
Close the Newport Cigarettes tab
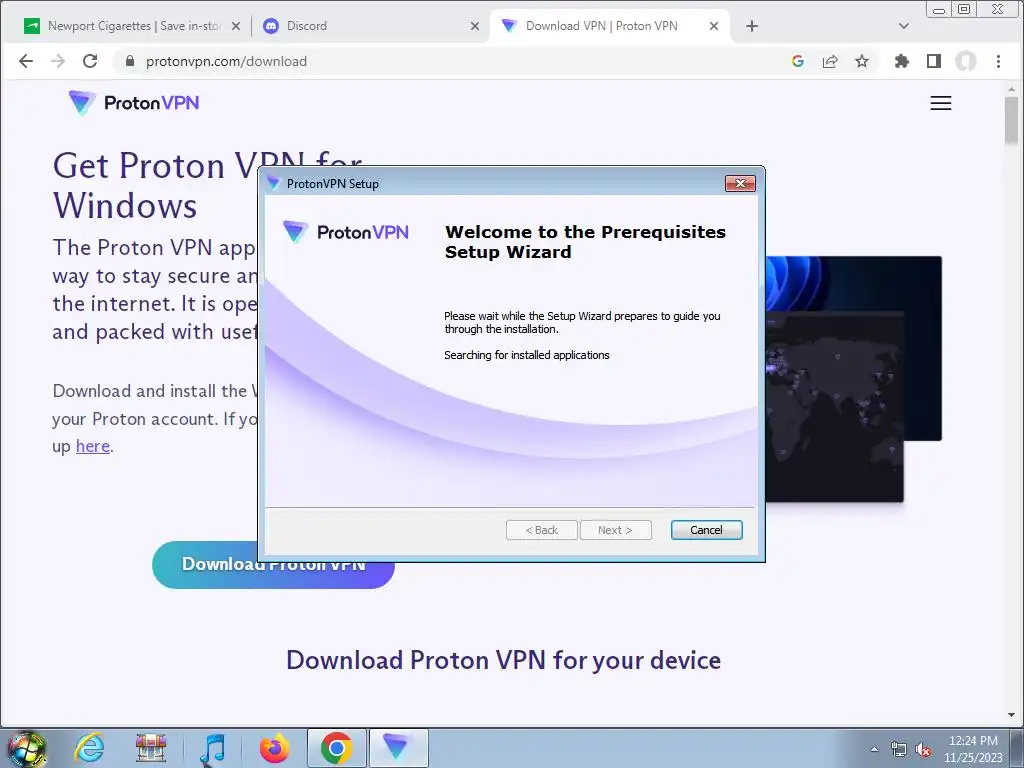coord(236,26)
